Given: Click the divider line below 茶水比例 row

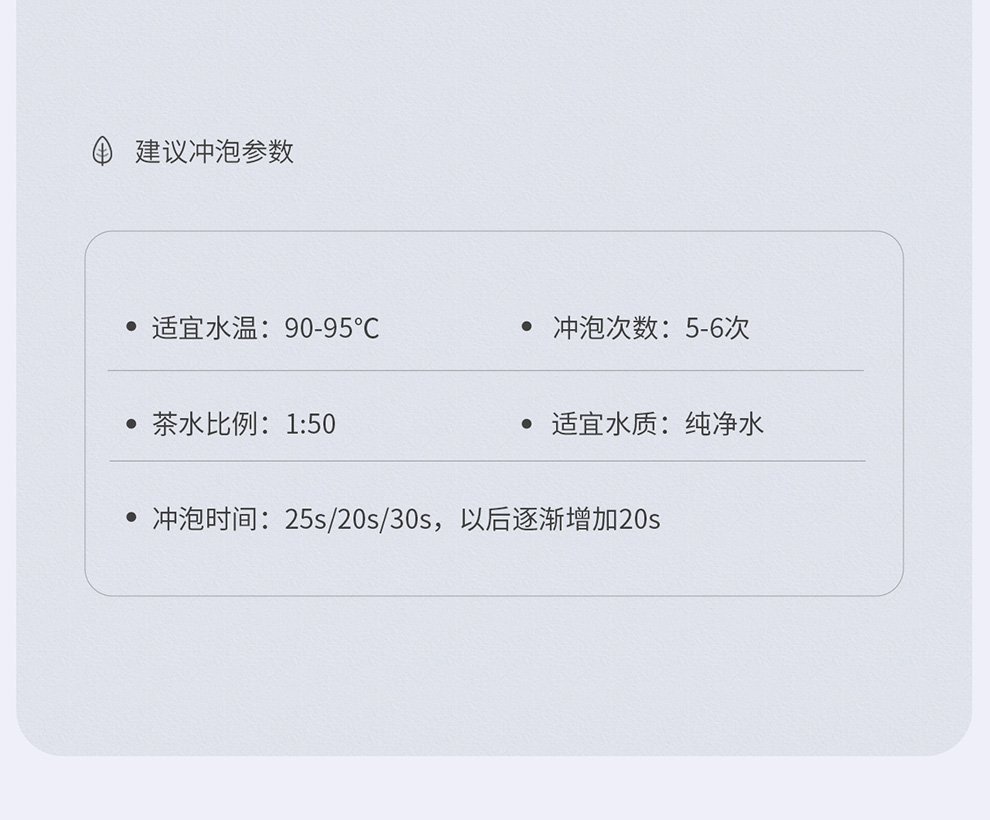Looking at the screenshot, I should tap(487, 461).
